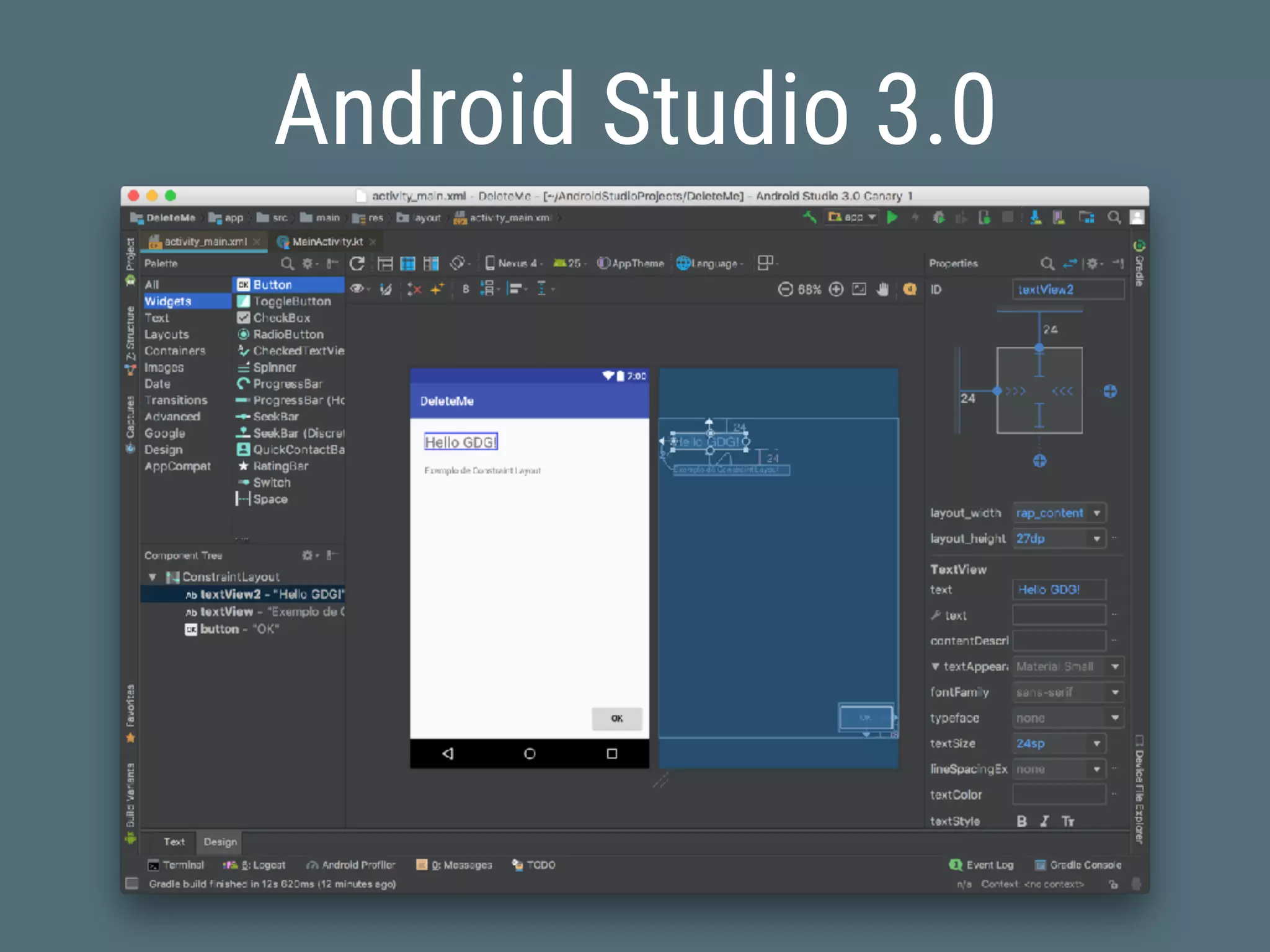
Task: Click the text field showing Hello GDG!
Action: (1060, 589)
